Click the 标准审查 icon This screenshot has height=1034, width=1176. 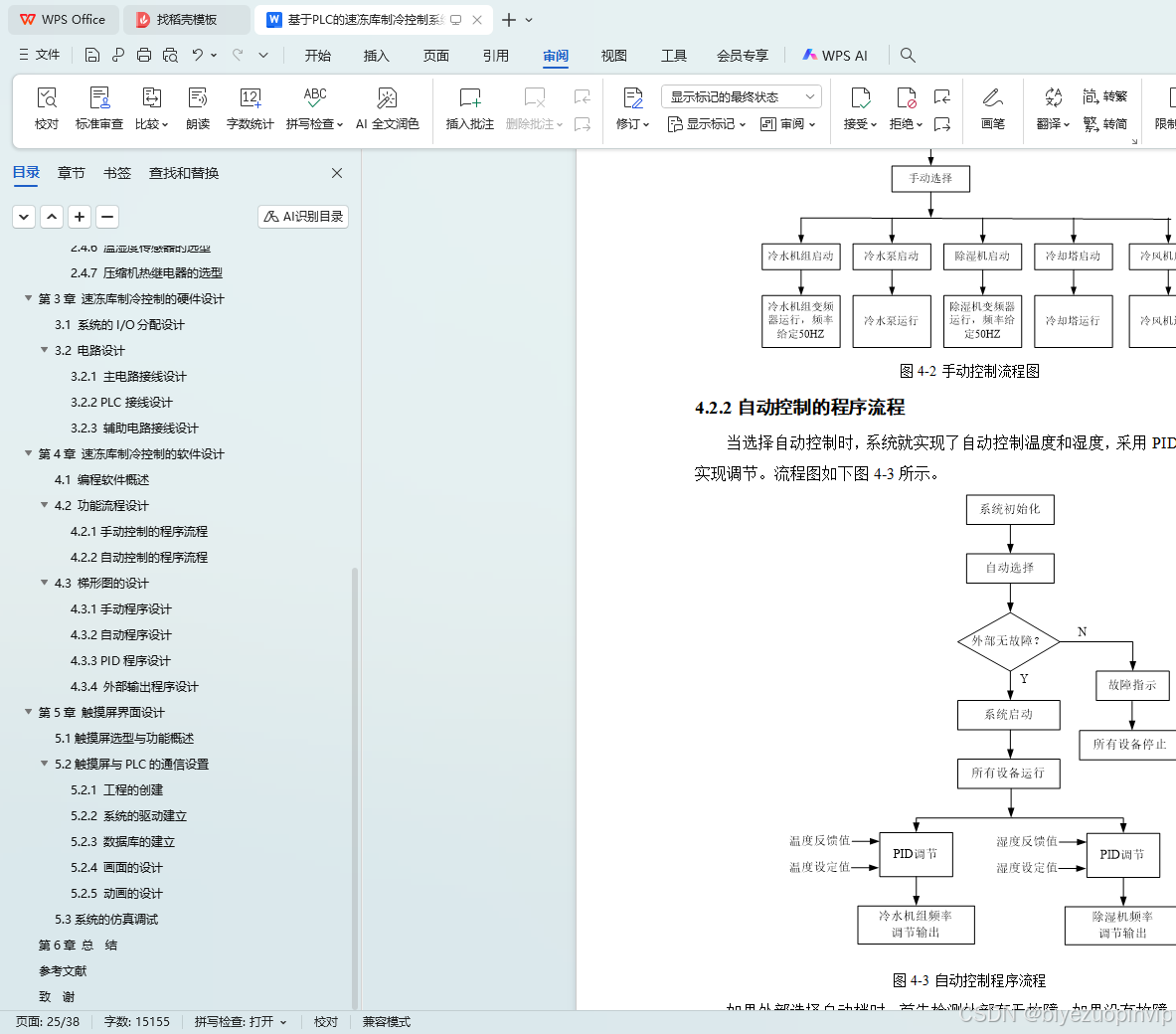99,98
